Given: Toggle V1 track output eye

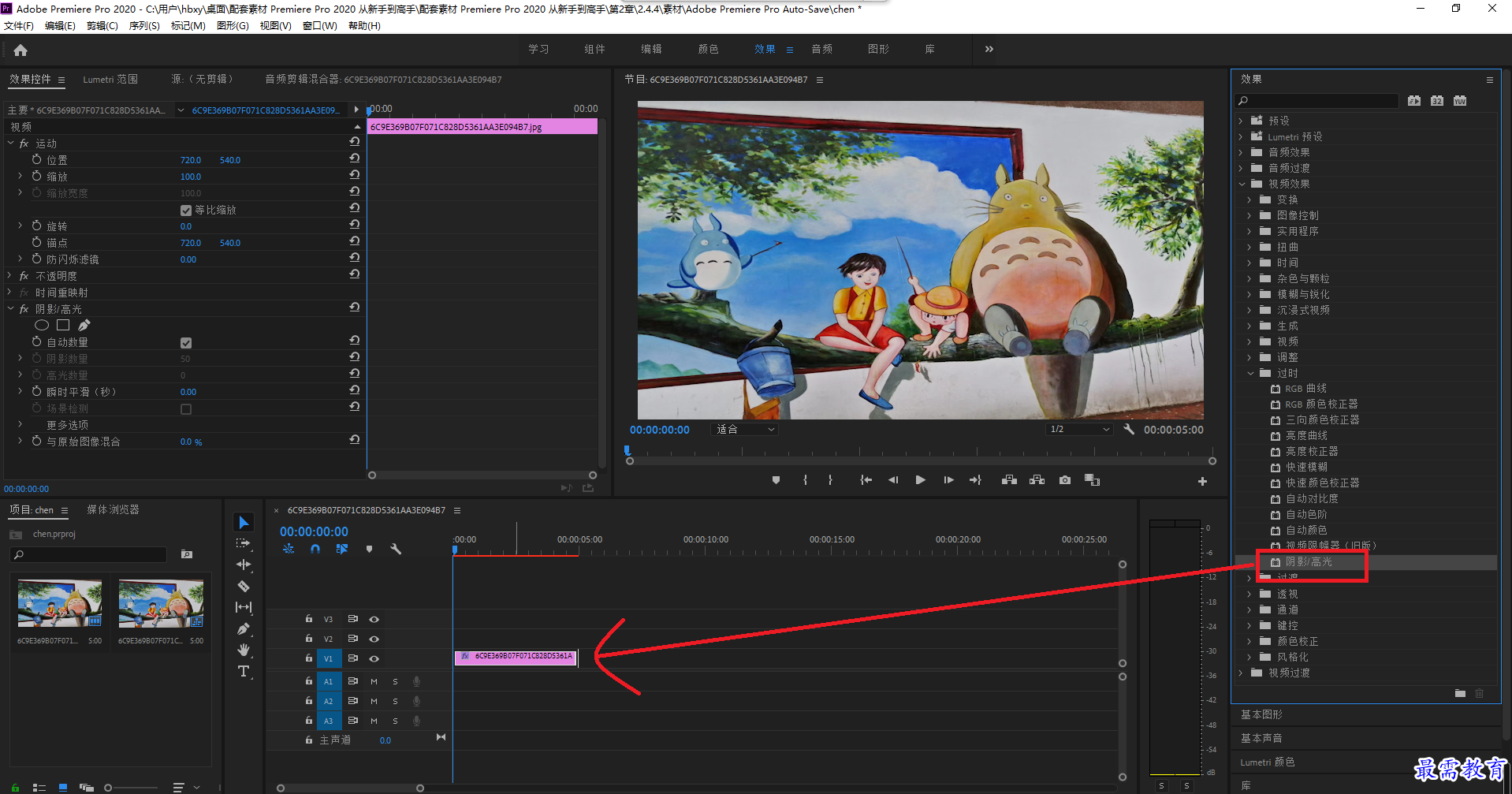Looking at the screenshot, I should (x=374, y=658).
